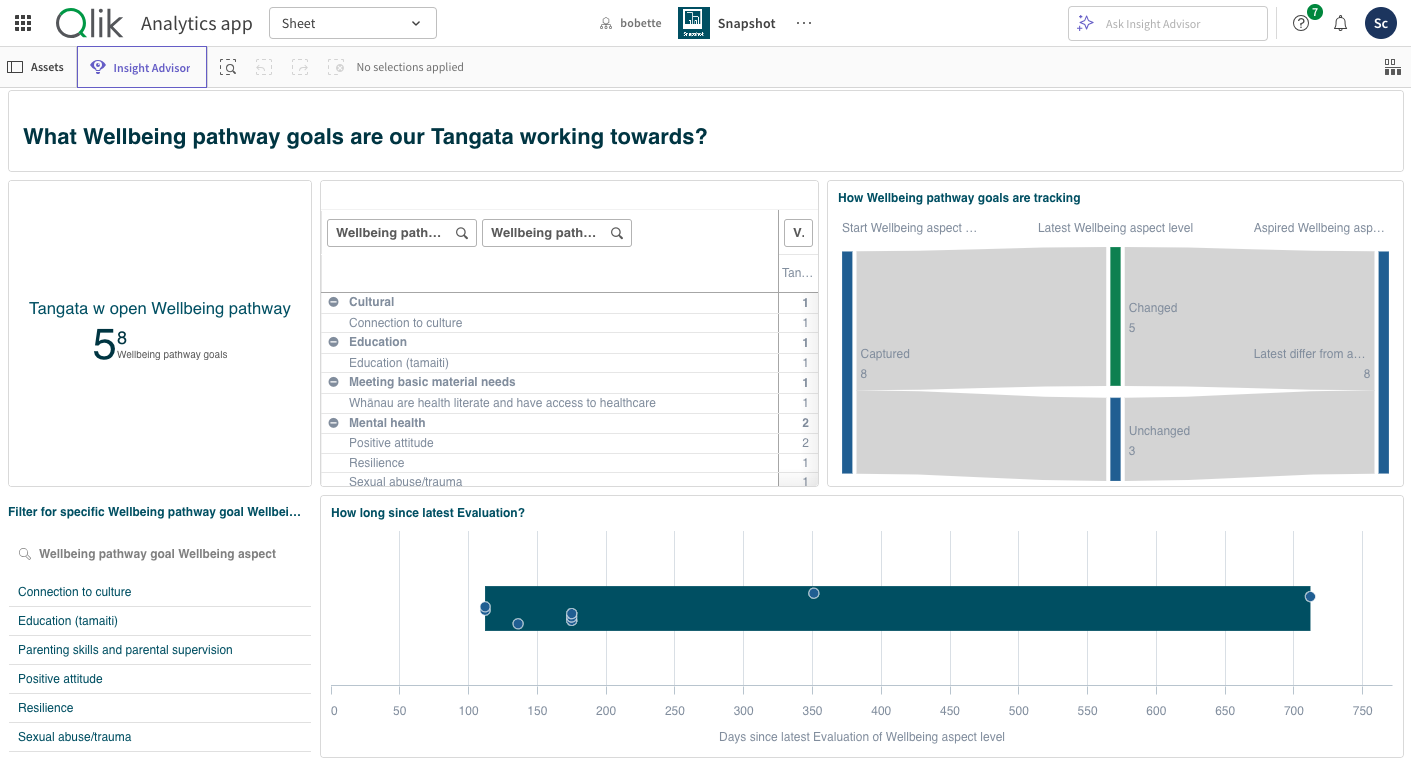The height and width of the screenshot is (764, 1411).
Task: Select Education (tamaiti) in filter pane
Action: pos(160,621)
